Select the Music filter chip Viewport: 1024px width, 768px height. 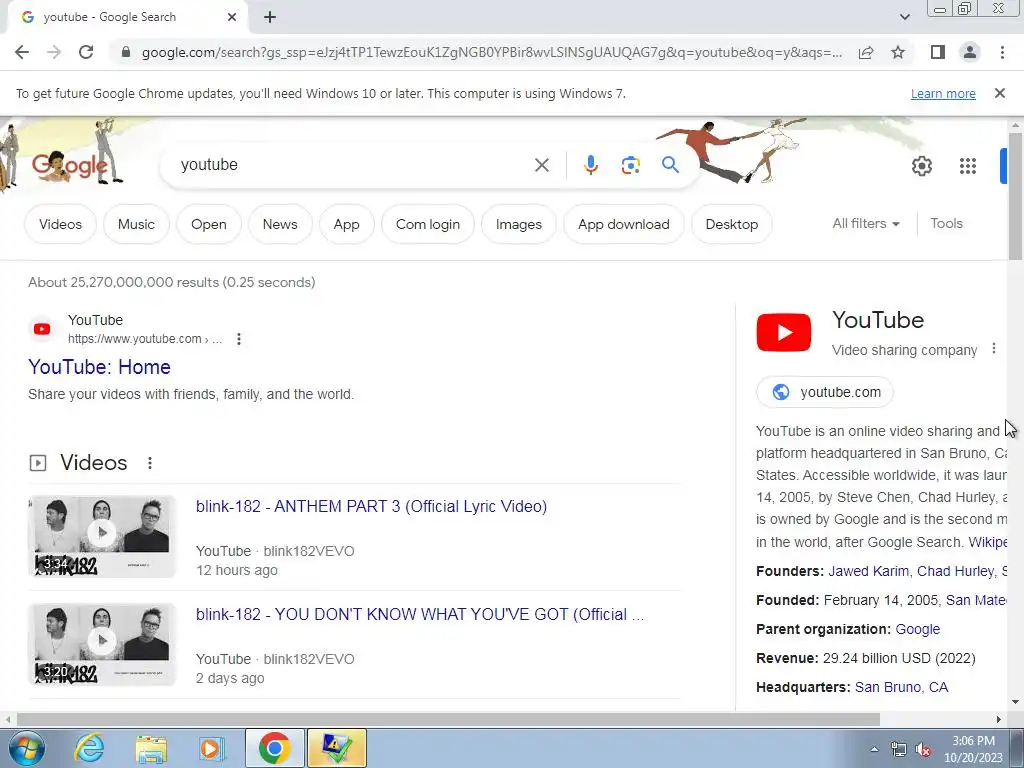coord(136,224)
